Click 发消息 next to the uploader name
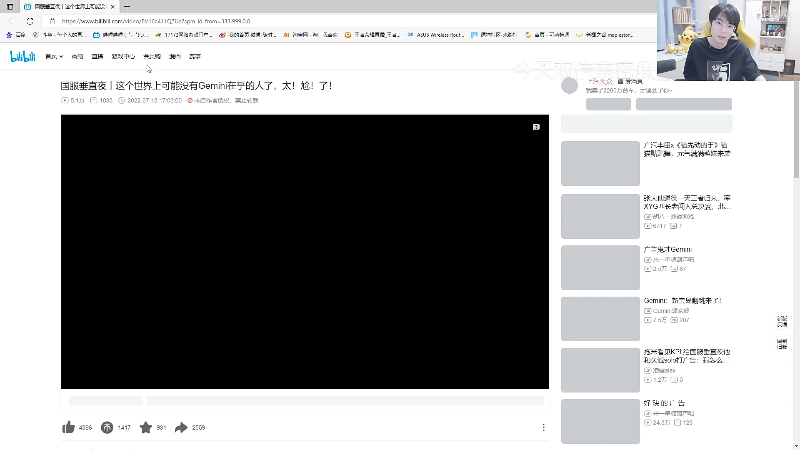 tap(630, 81)
